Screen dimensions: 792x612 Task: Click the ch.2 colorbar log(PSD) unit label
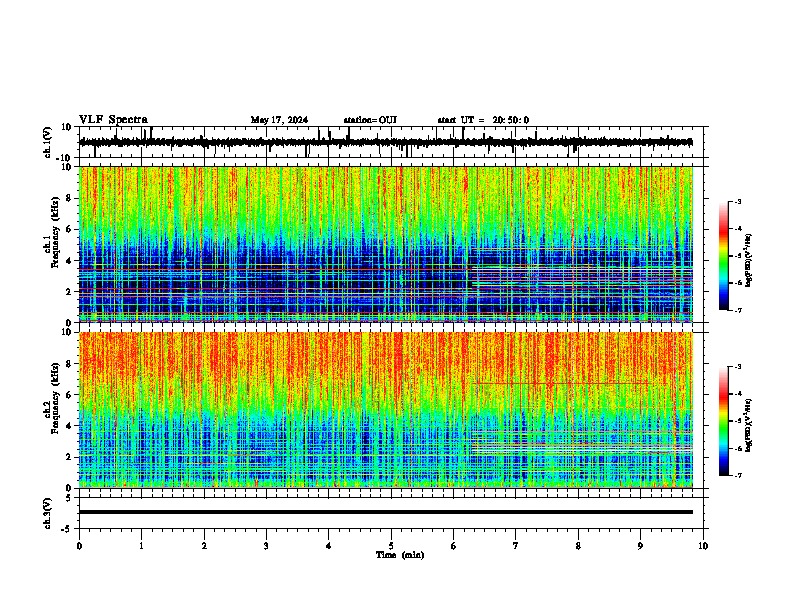[x=748, y=426]
